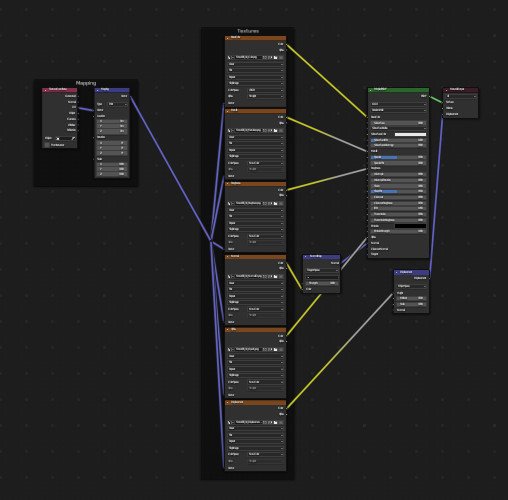508x500 pixels.
Task: Duplicate image datablock in Normal texture node
Action: coord(270,276)
